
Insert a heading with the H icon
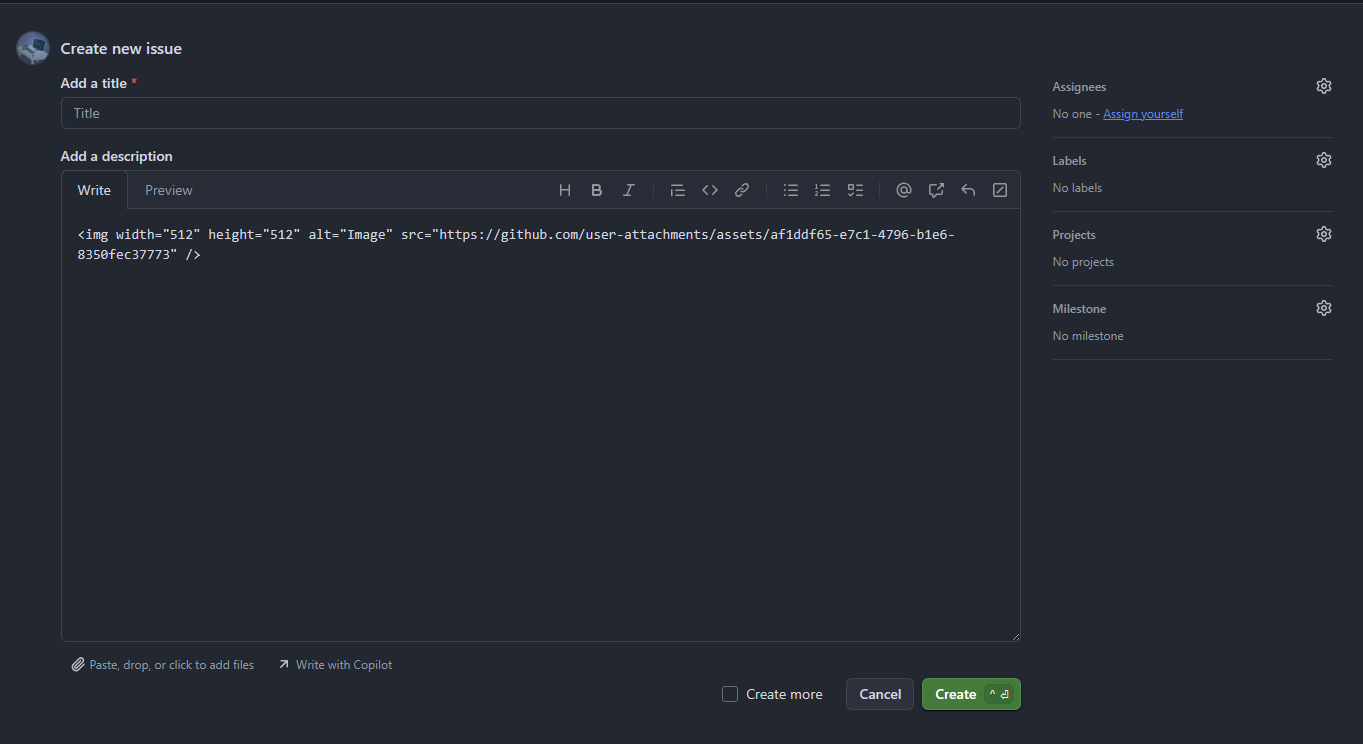[565, 190]
